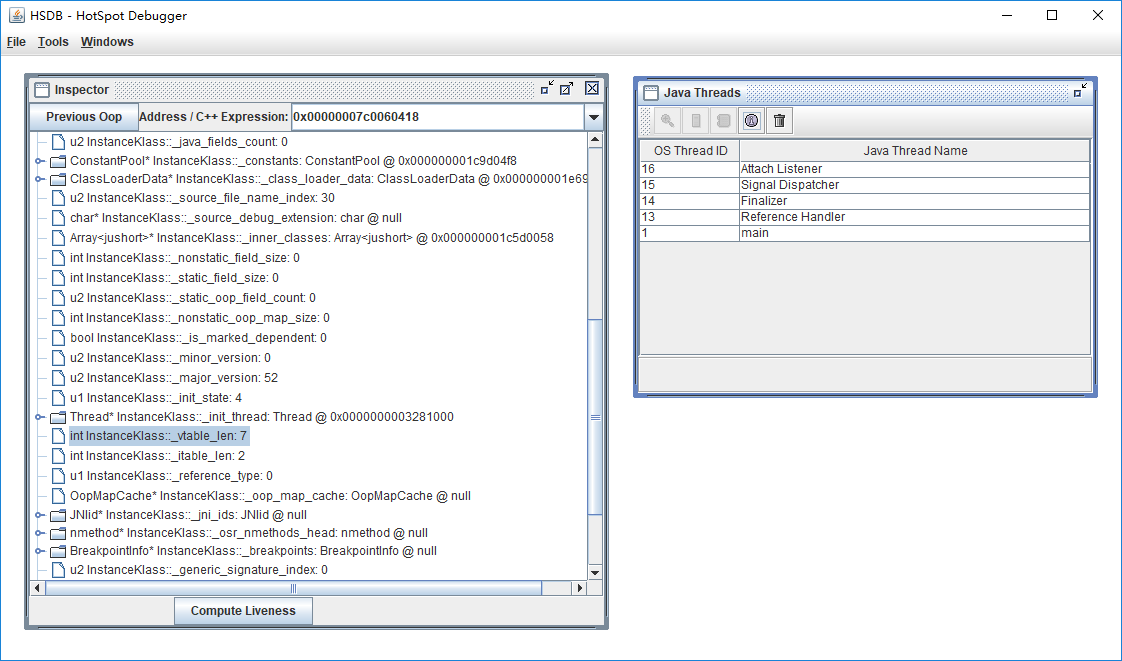1122x661 pixels.
Task: Click the magnifier Inspect Thread toolbar icon
Action: click(667, 121)
